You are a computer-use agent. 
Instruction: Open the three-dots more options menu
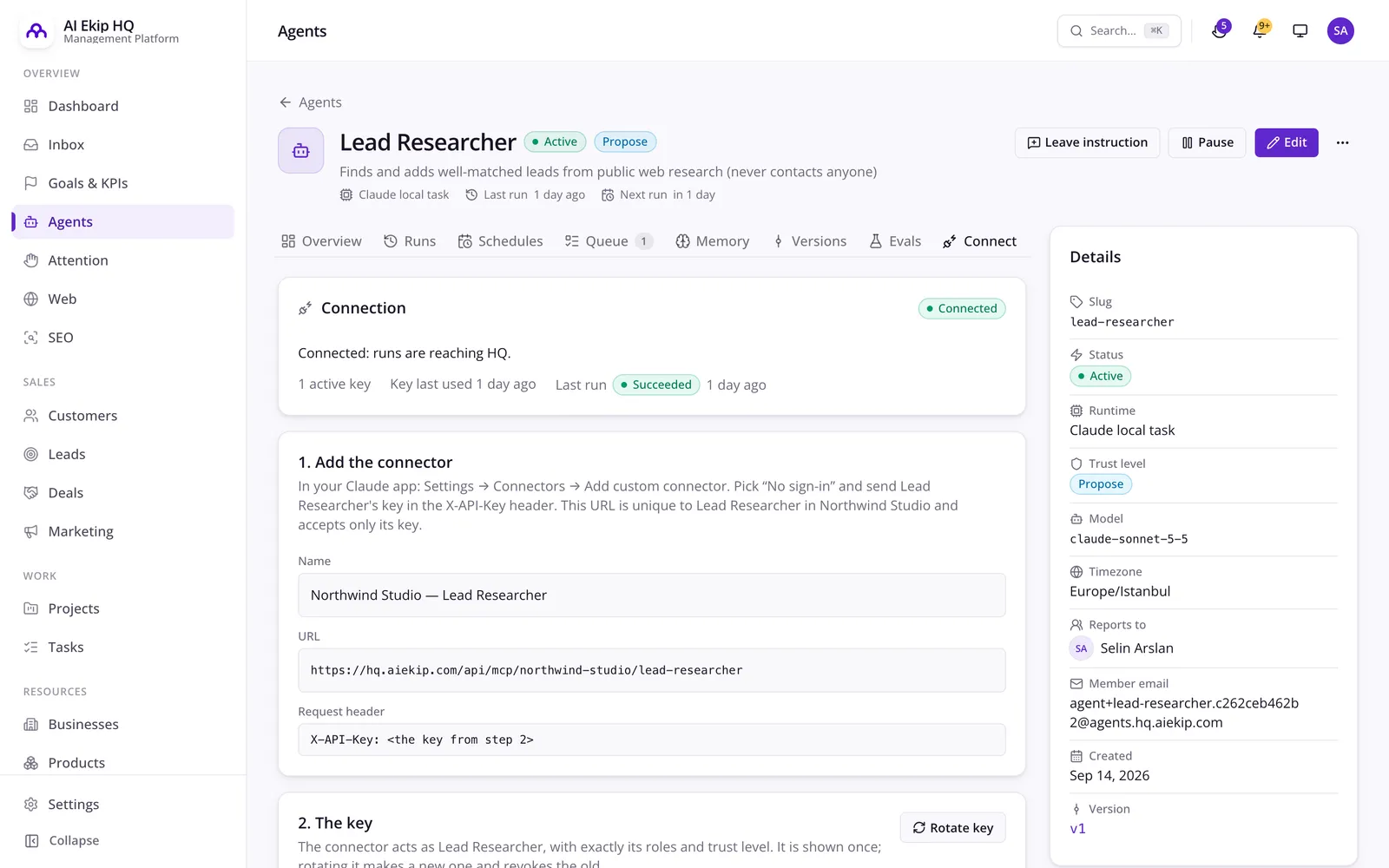1342,142
